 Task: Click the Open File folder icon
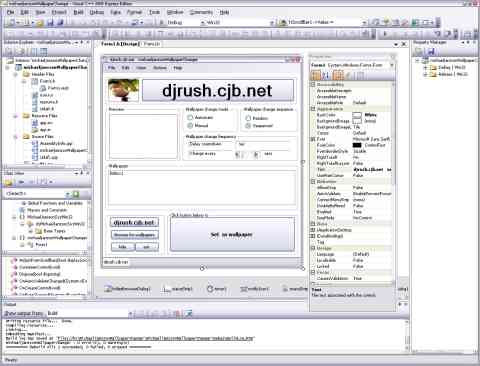40,23
